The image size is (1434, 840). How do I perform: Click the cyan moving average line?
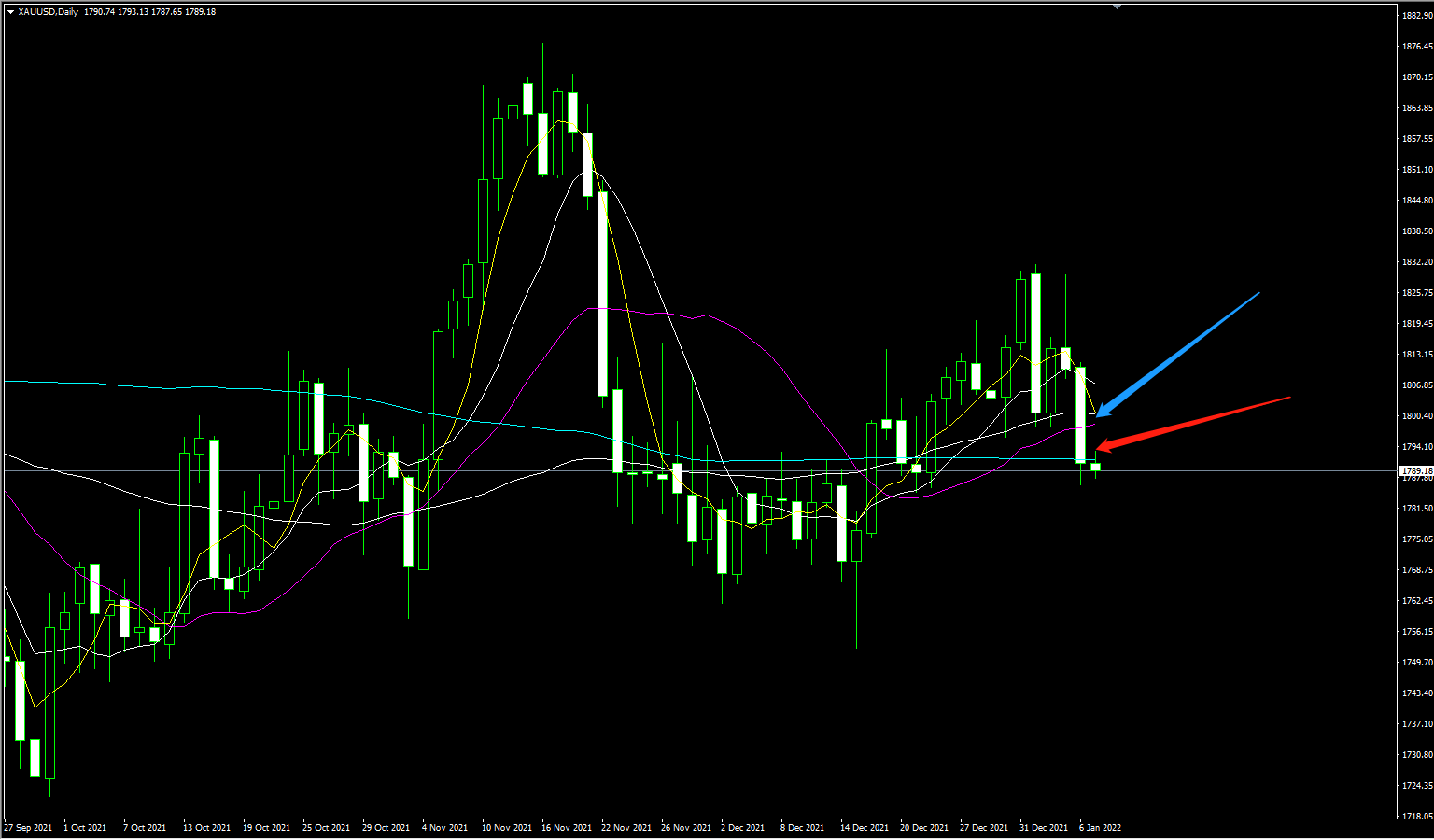(x=187, y=386)
